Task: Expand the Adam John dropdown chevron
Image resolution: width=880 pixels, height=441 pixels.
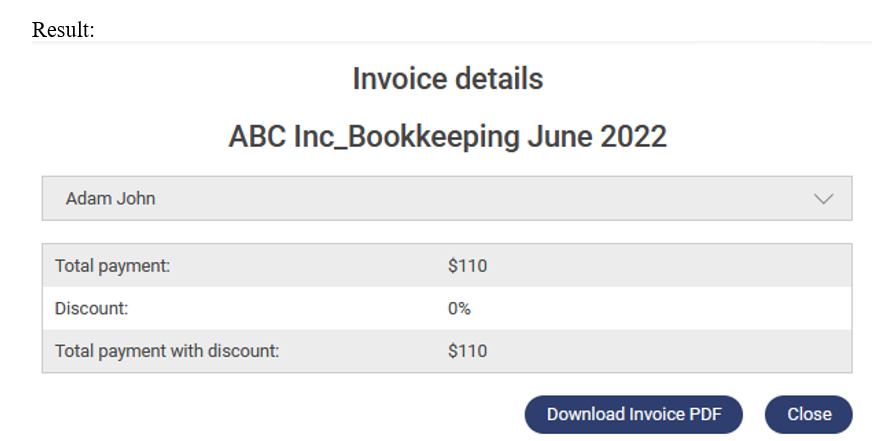Action: [x=824, y=198]
